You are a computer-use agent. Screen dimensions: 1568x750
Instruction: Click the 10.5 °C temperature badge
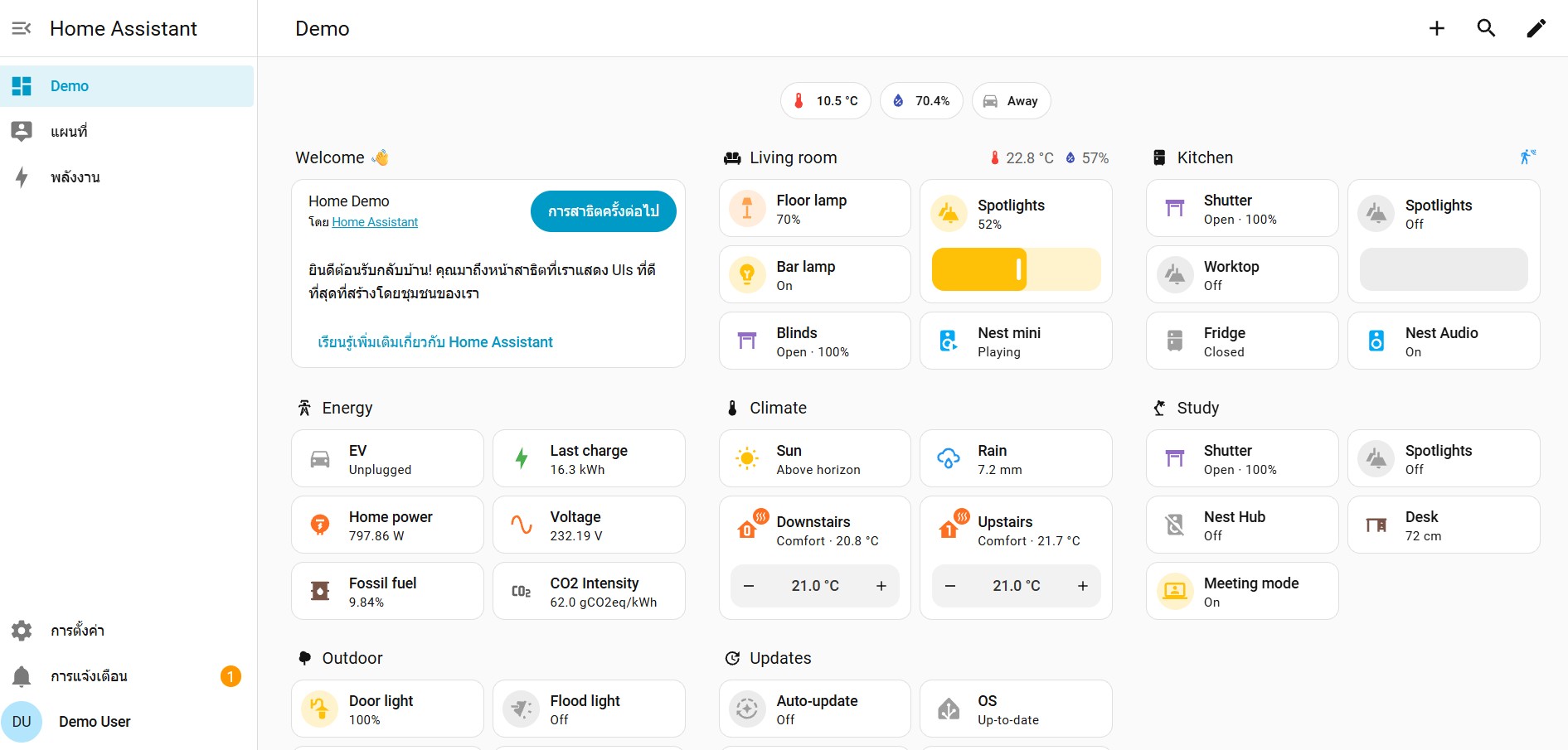(826, 101)
